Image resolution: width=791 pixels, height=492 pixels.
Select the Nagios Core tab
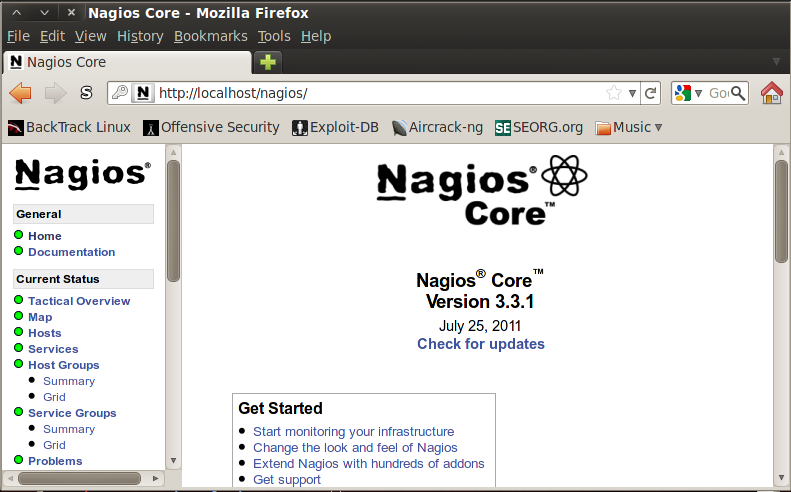click(x=127, y=62)
